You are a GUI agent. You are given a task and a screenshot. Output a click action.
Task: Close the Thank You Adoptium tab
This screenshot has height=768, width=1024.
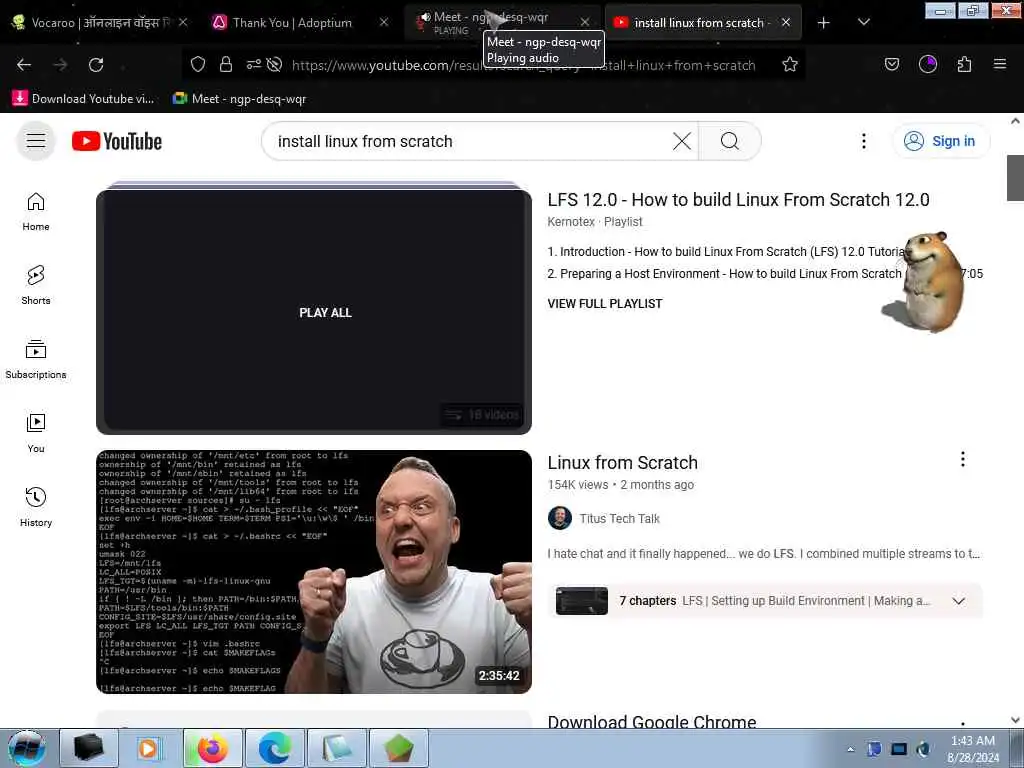[384, 22]
